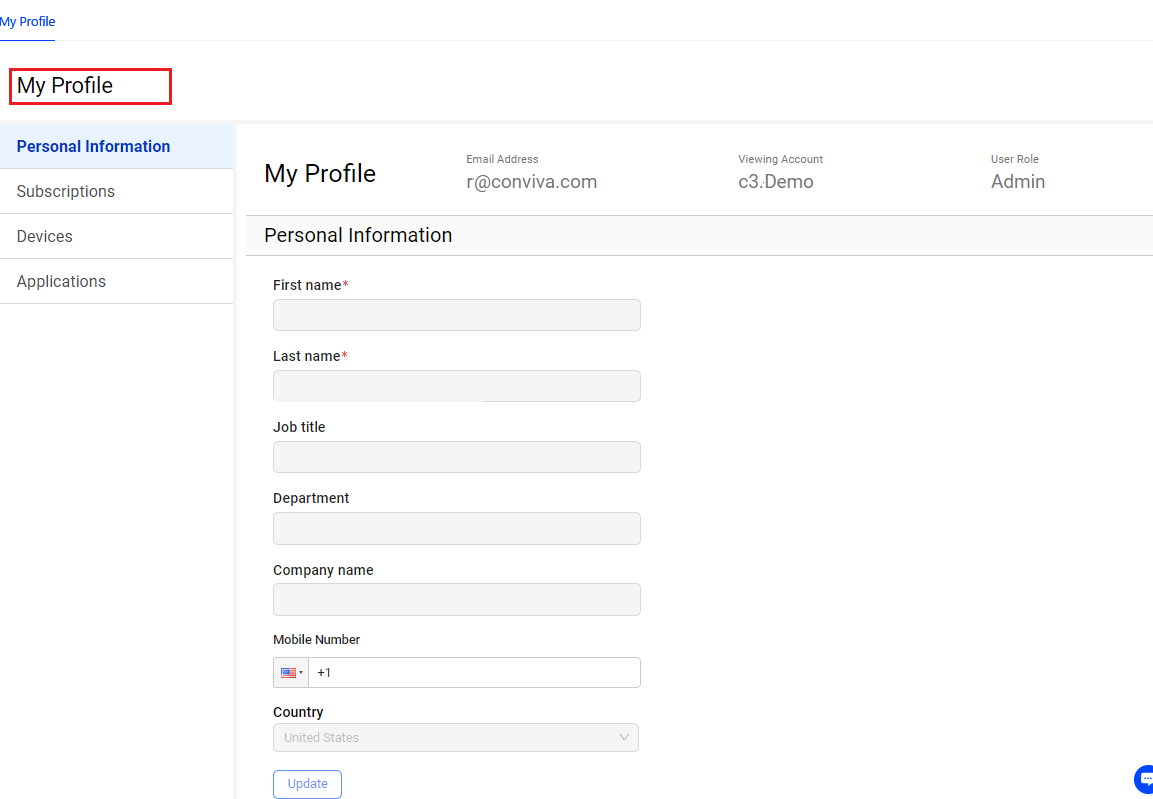Switch to the My Profile tab at top
1153x799 pixels.
pyautogui.click(x=28, y=22)
